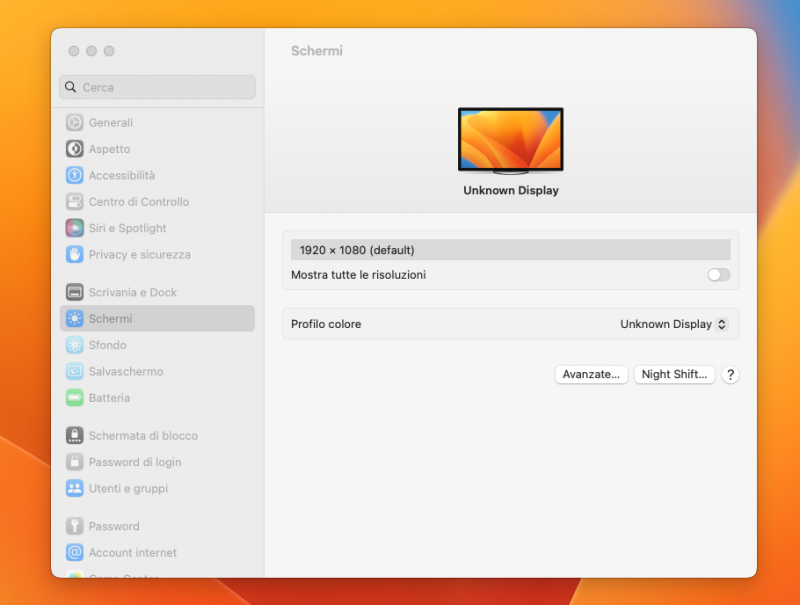Open Generali settings section

tap(157, 122)
